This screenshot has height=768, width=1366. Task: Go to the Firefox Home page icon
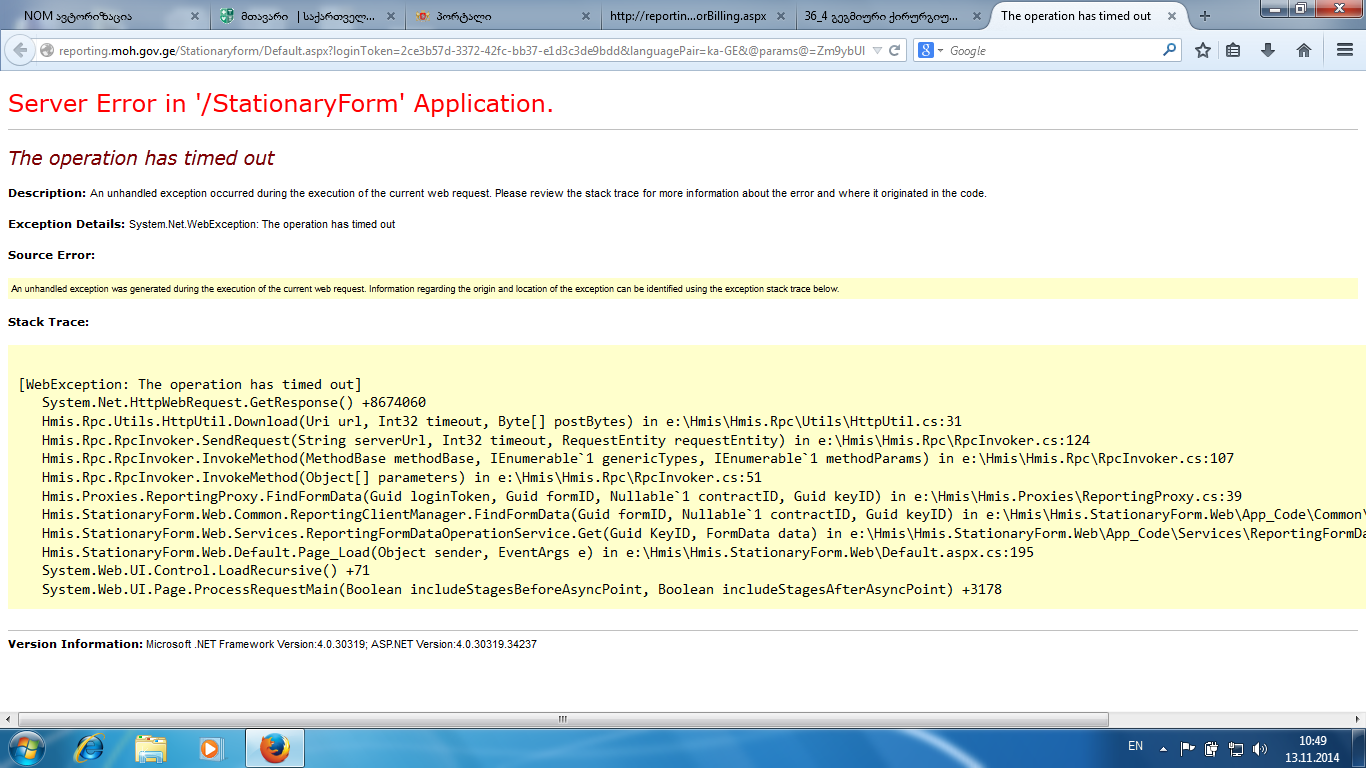click(x=1303, y=51)
